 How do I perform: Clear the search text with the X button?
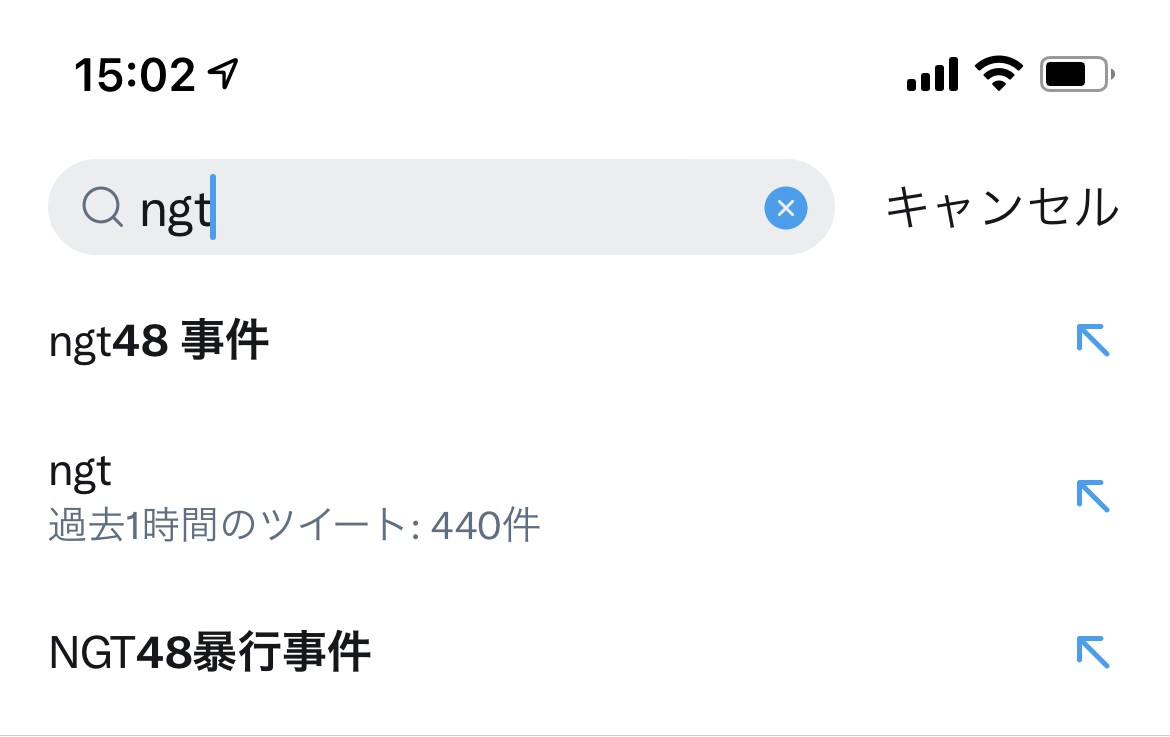(785, 208)
